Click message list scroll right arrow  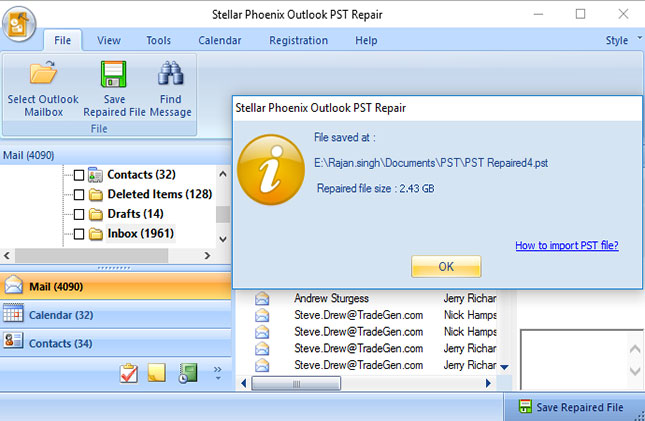coord(488,383)
